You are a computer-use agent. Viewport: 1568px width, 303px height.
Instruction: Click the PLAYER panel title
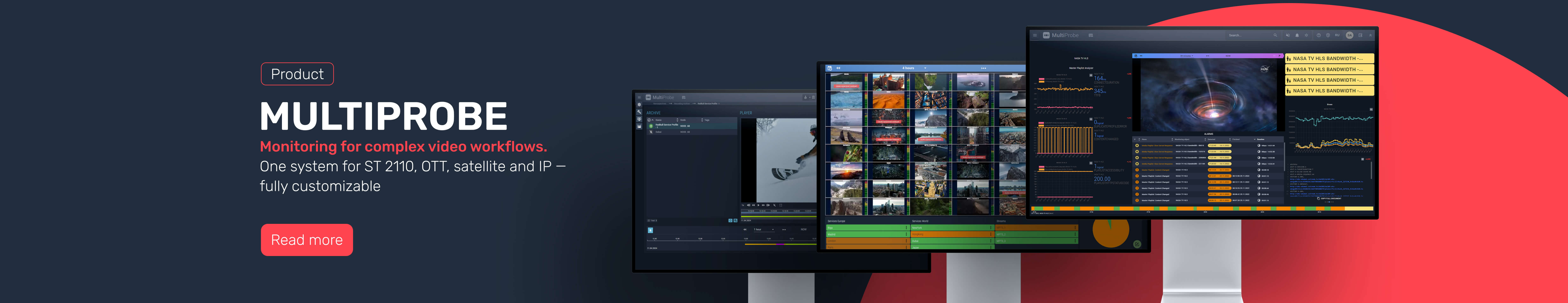coord(746,113)
